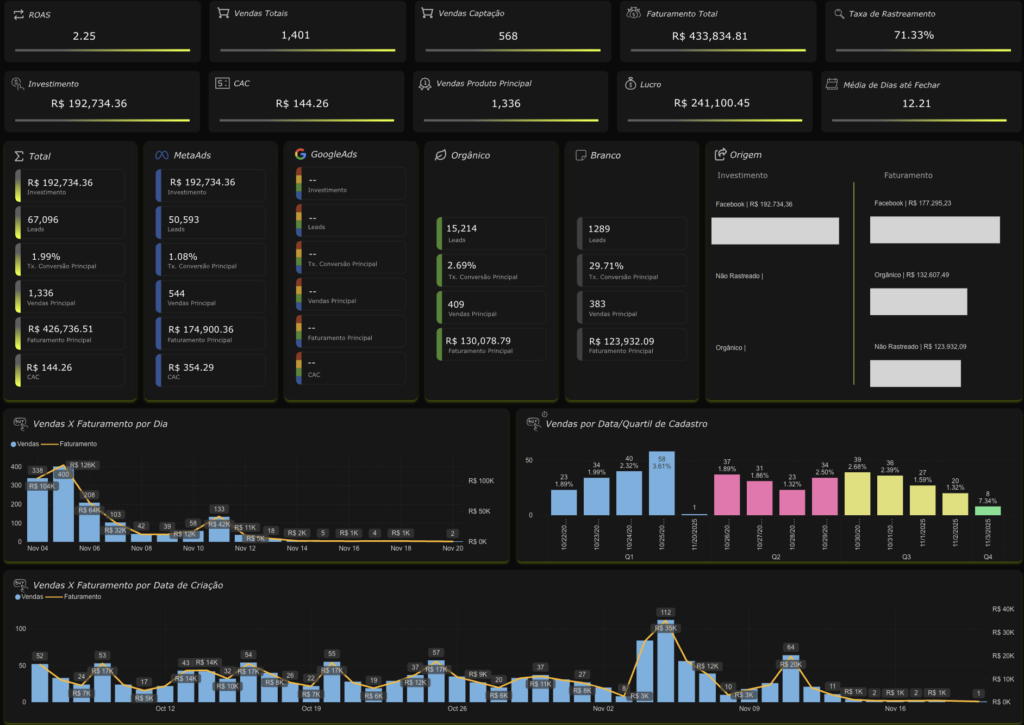This screenshot has width=1024, height=725.
Task: Click the cart icon beside Vendas Totais
Action: click(223, 14)
